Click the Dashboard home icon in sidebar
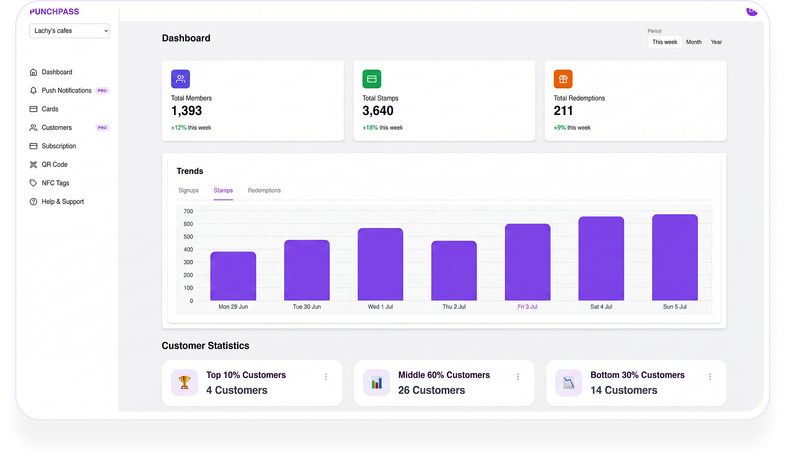 click(33, 72)
